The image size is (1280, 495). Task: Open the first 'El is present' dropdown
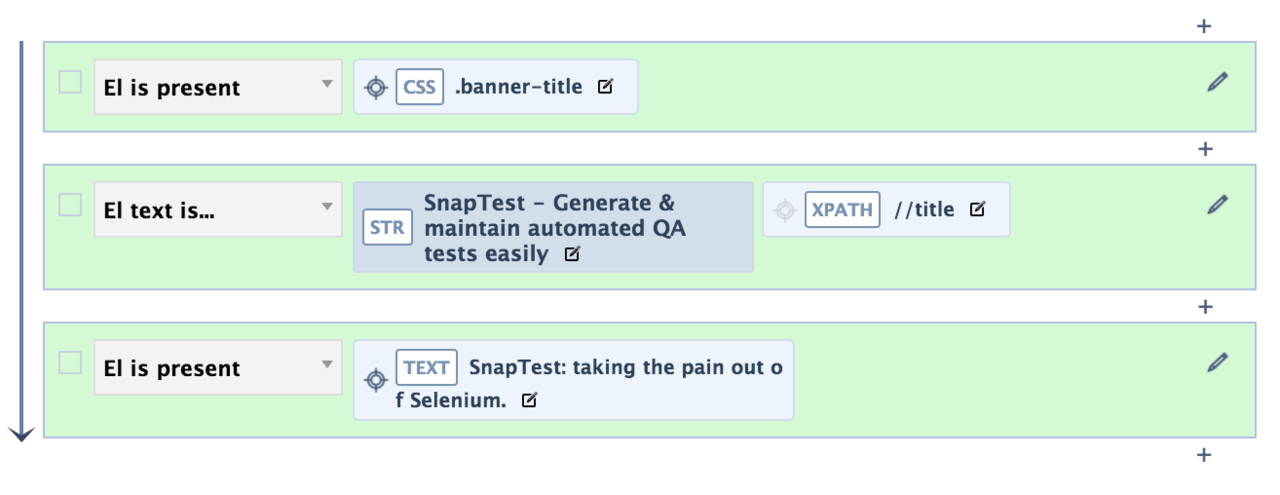pos(218,87)
